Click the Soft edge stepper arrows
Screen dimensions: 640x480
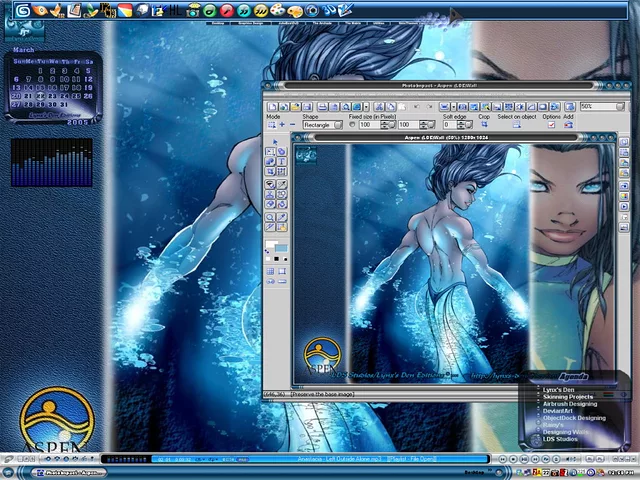[x=461, y=125]
